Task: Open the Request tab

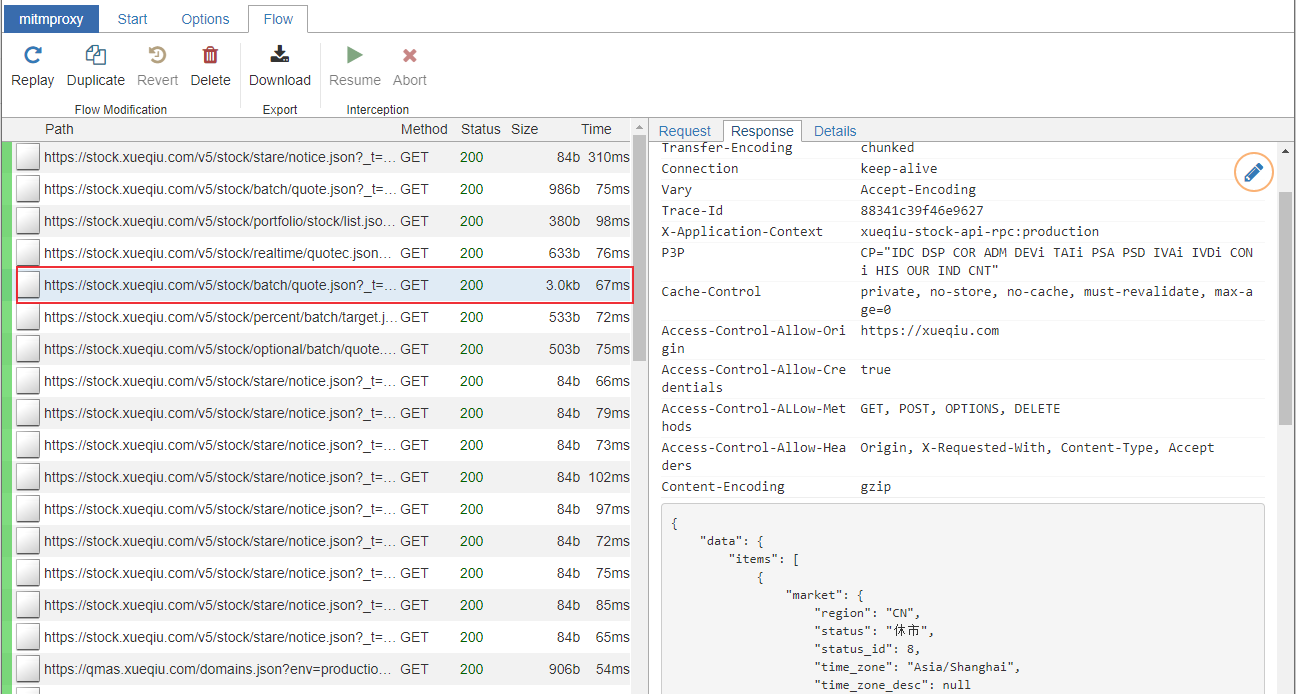Action: 685,131
